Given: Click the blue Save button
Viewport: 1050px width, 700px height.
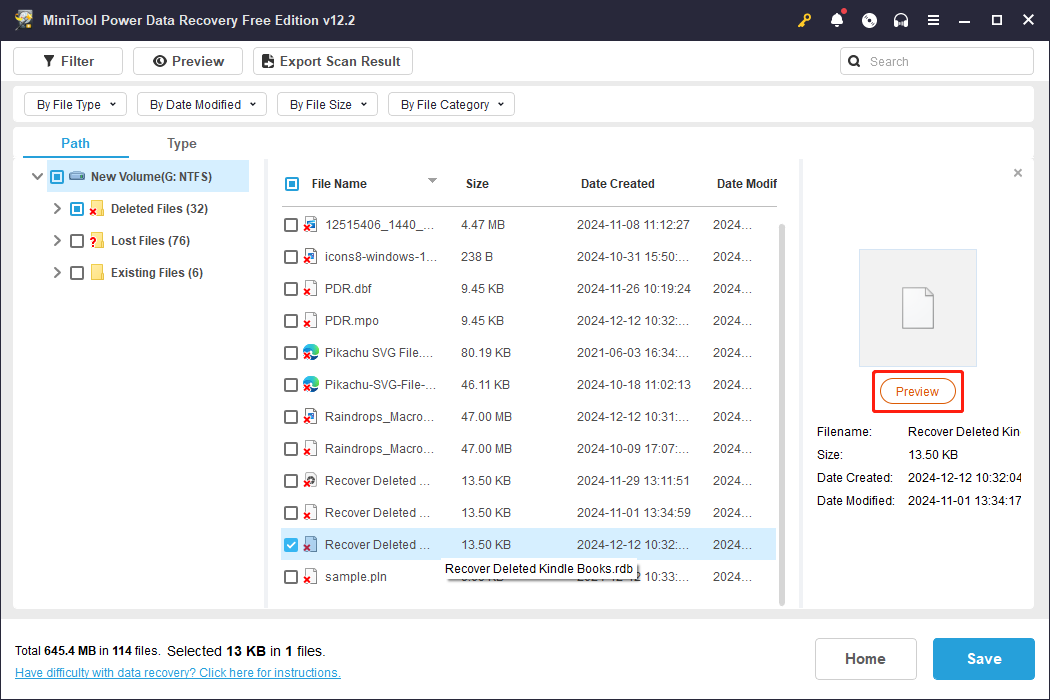Looking at the screenshot, I should (x=984, y=658).
